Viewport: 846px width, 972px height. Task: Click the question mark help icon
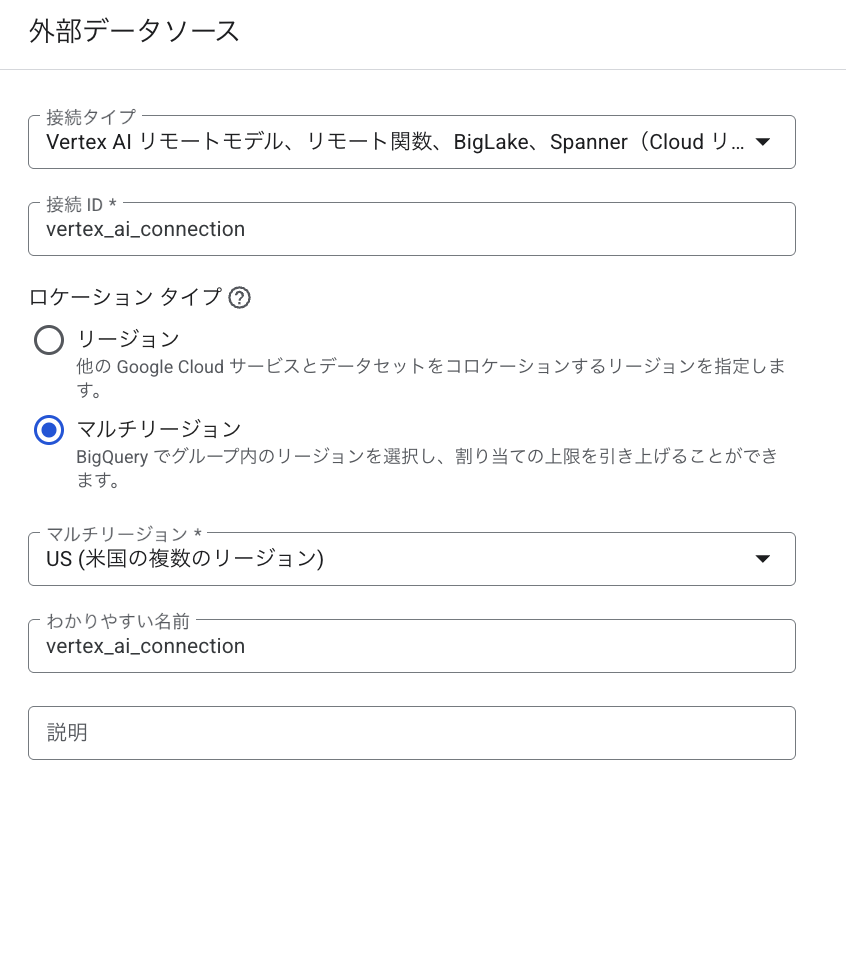click(240, 297)
